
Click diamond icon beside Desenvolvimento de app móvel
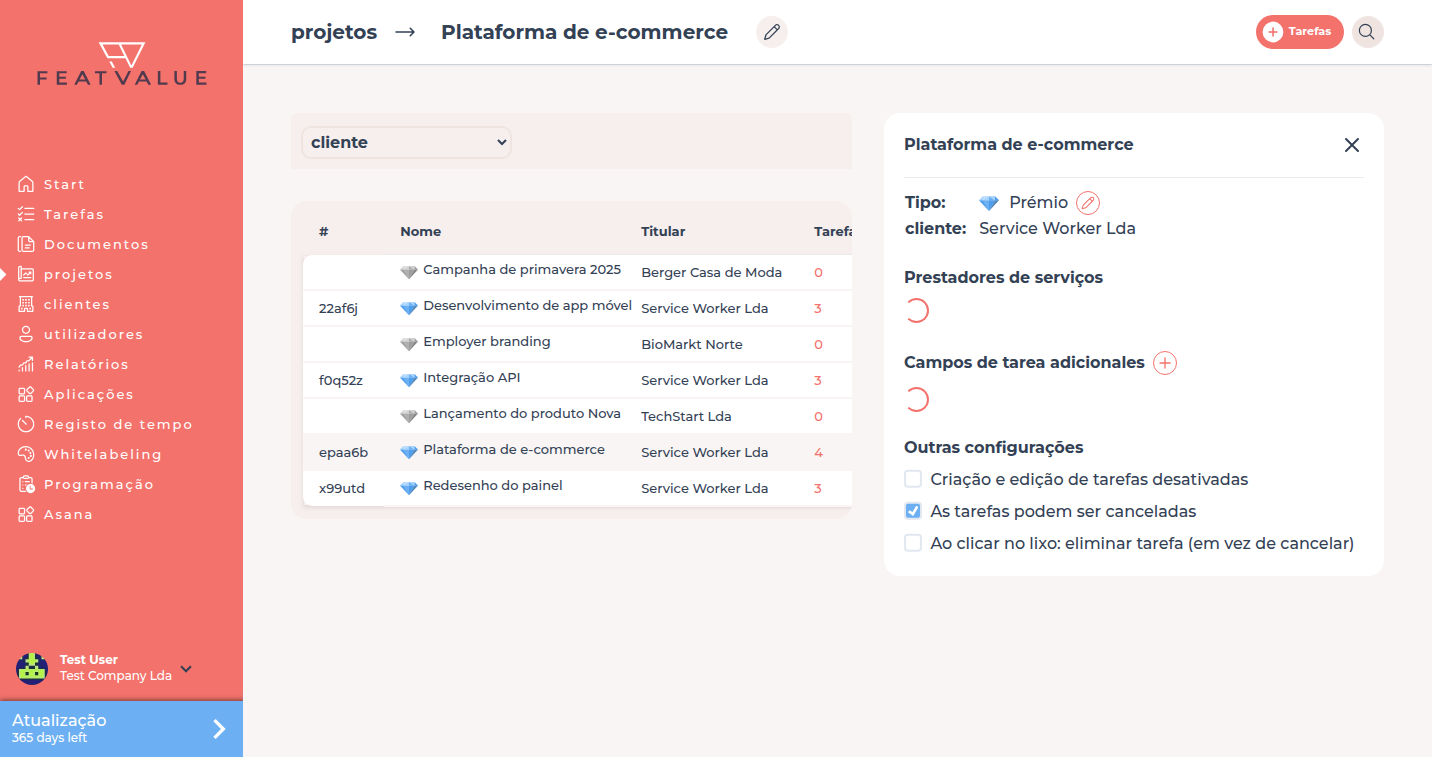point(408,308)
